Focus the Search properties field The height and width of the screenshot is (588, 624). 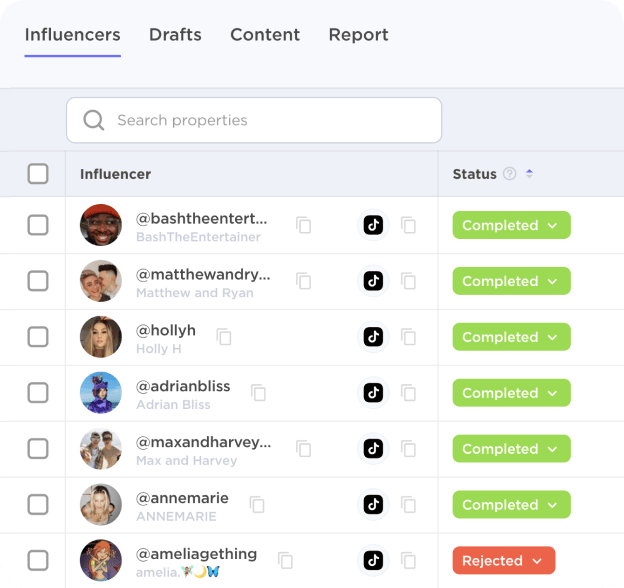254,120
